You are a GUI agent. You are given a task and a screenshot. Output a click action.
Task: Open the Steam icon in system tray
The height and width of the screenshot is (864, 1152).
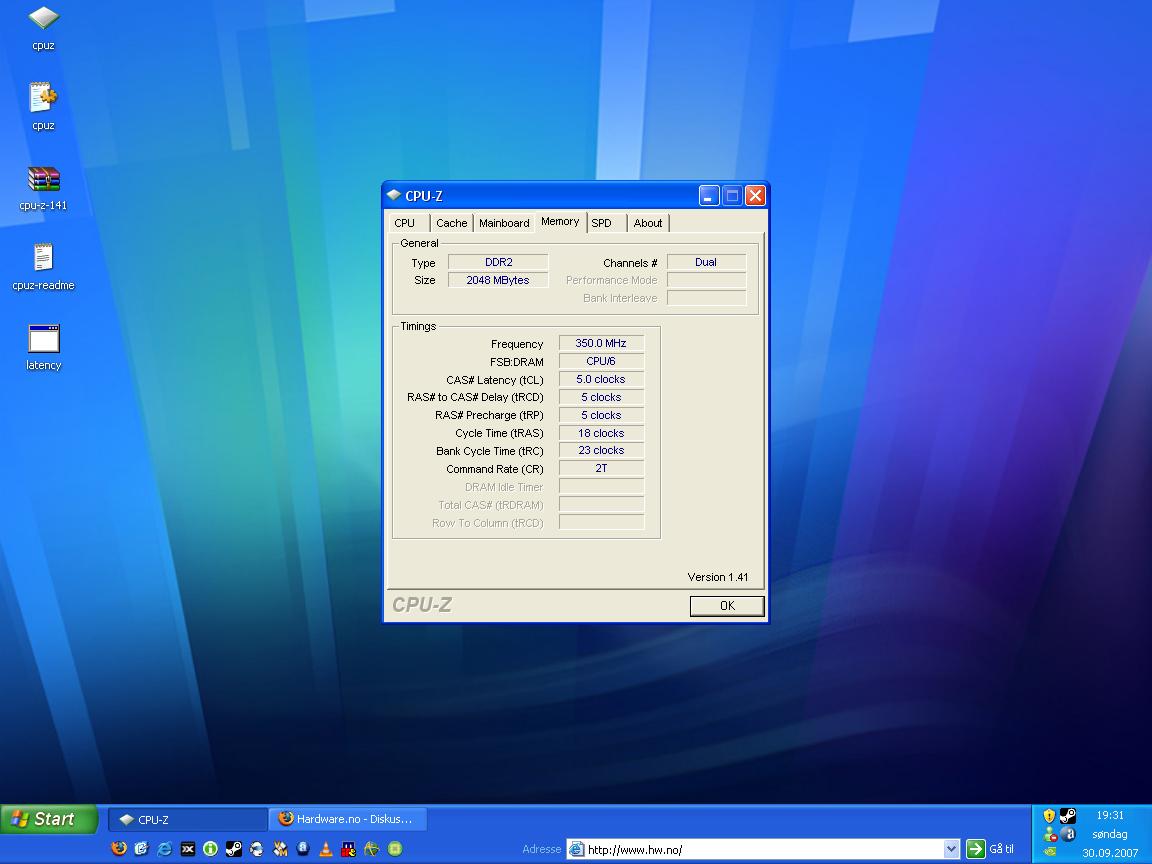click(1068, 816)
